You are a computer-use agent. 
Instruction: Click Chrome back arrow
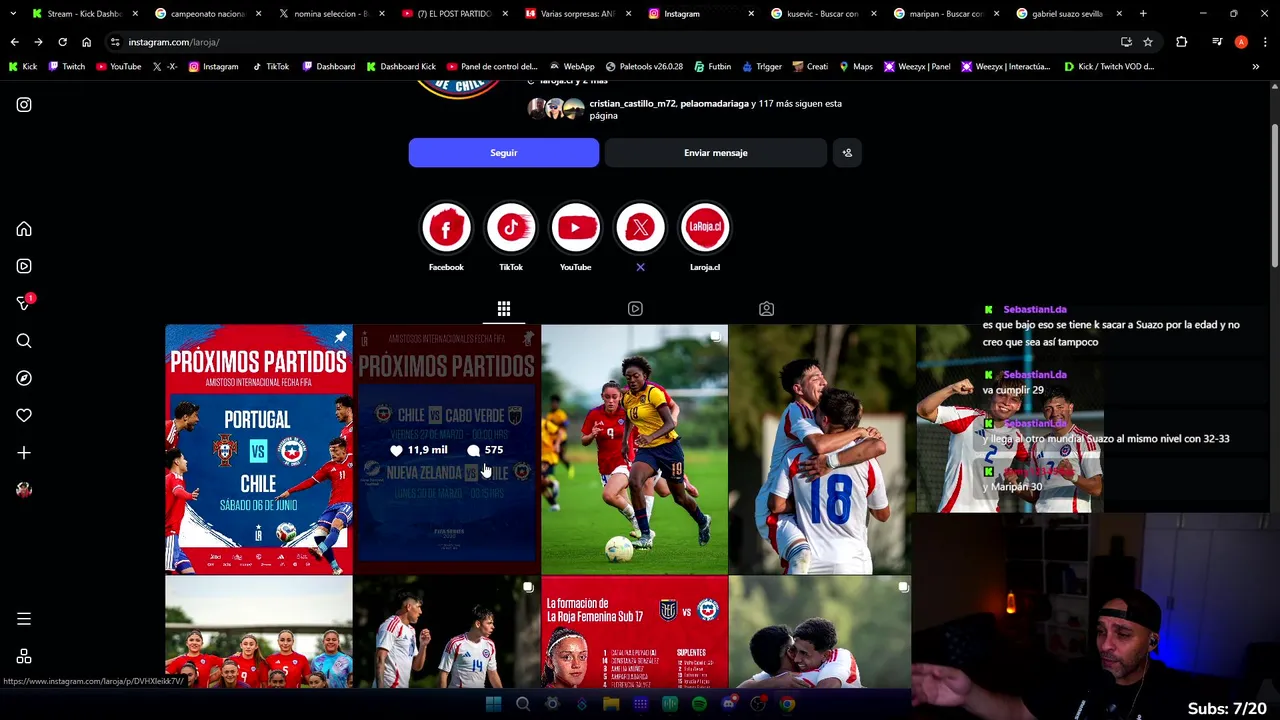click(x=14, y=42)
